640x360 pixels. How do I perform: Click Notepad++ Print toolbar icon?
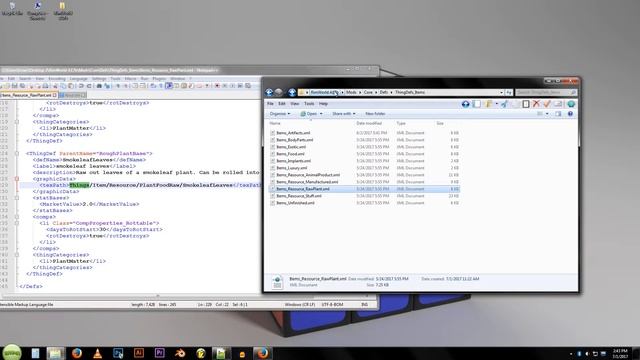[x=45, y=86]
